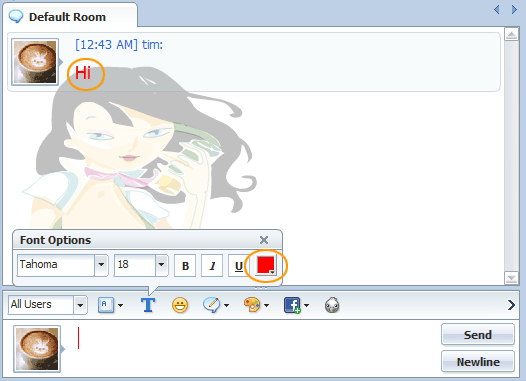Click the gray ghost avatar icon
Screen dimensions: 526x381
[x=332, y=305]
